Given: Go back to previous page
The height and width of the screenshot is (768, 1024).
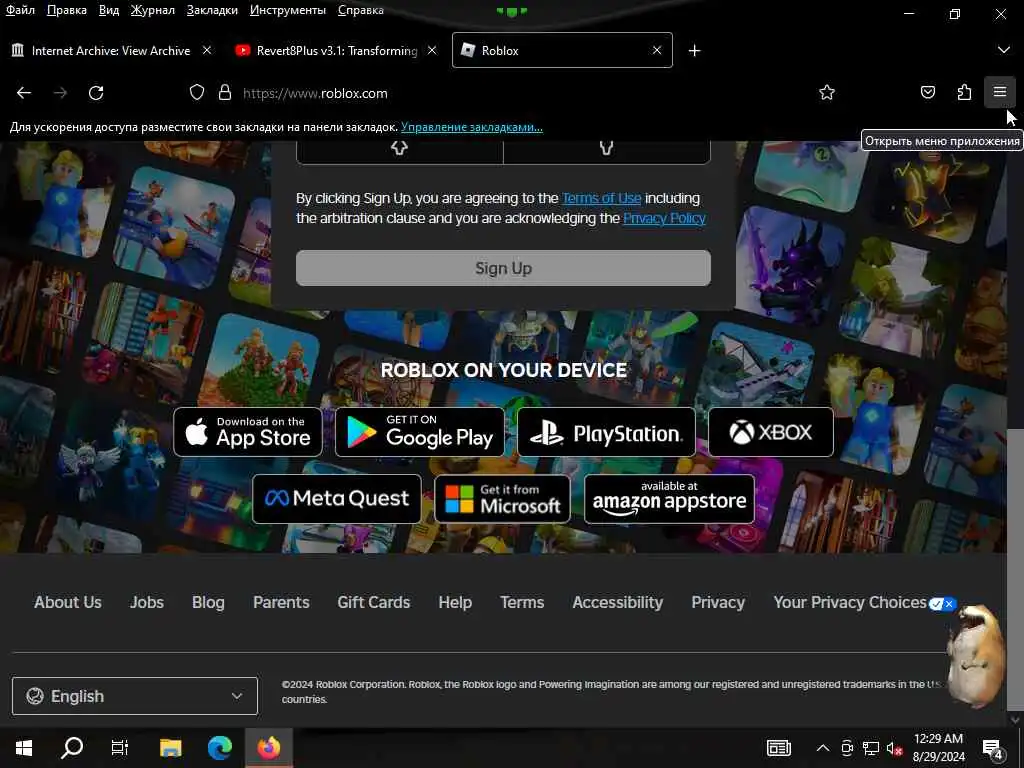Looking at the screenshot, I should tap(24, 93).
